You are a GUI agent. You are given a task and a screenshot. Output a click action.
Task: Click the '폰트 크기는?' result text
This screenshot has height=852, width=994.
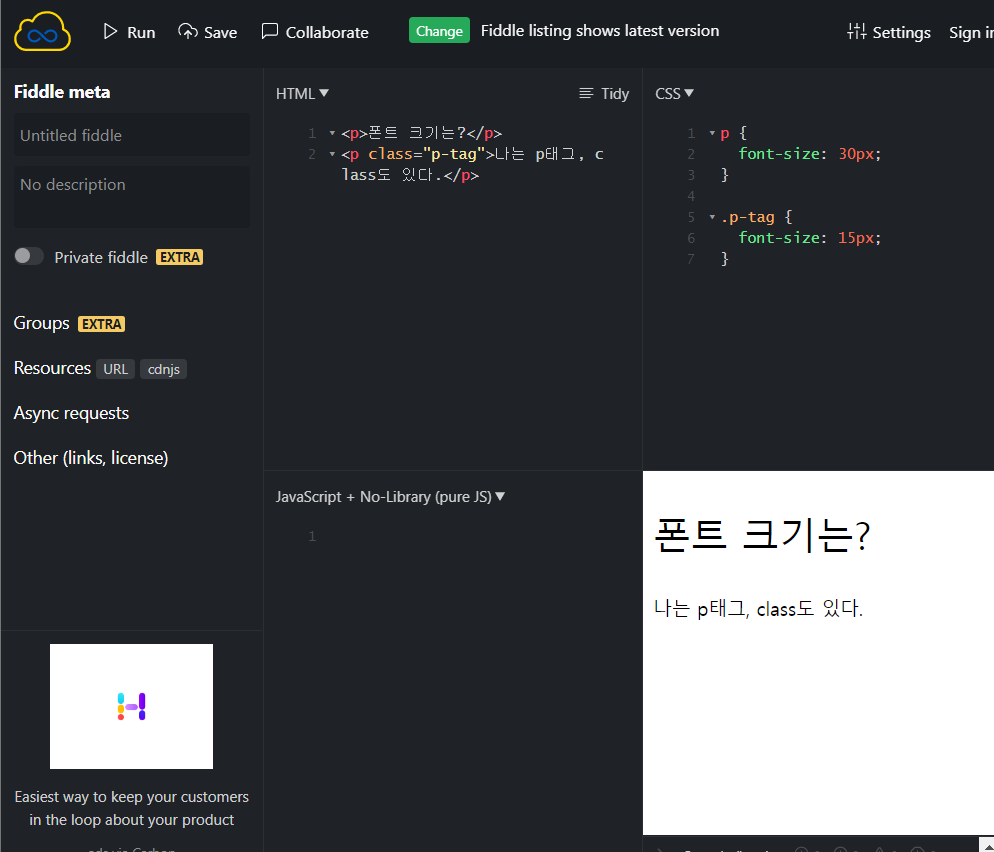(762, 535)
